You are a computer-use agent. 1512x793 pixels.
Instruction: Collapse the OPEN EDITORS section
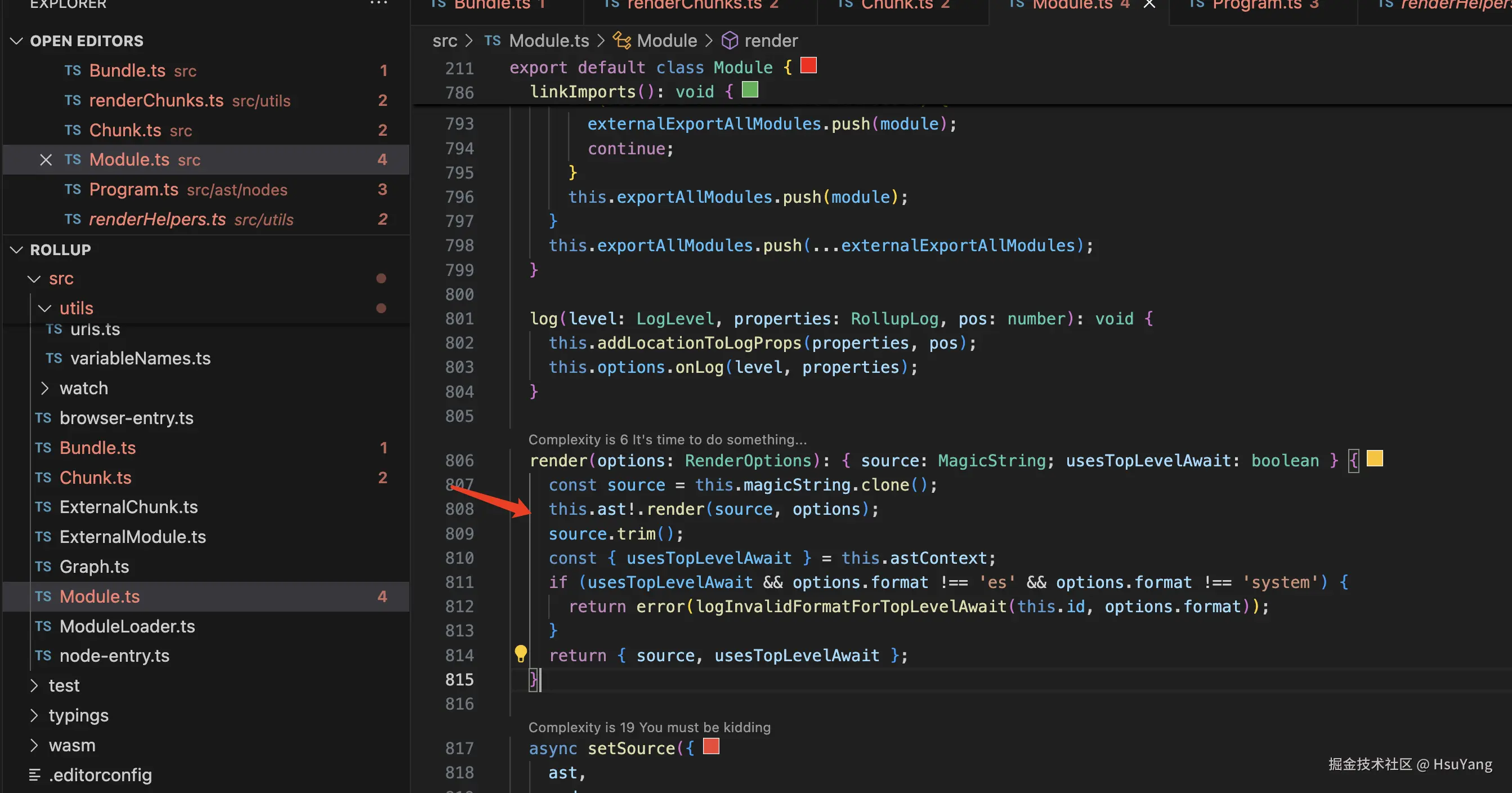tap(17, 41)
